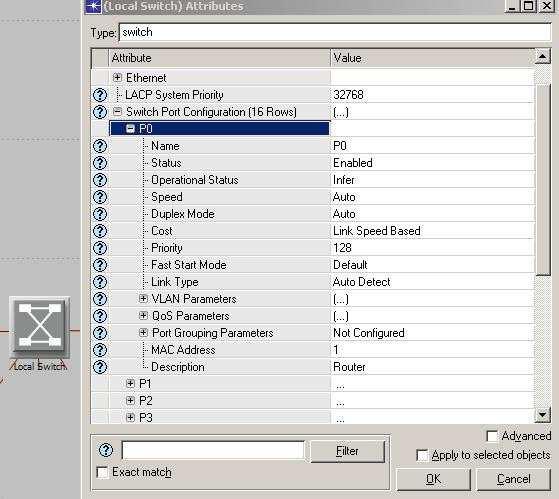
Task: Open help icon for Duplex Mode
Action: point(100,214)
